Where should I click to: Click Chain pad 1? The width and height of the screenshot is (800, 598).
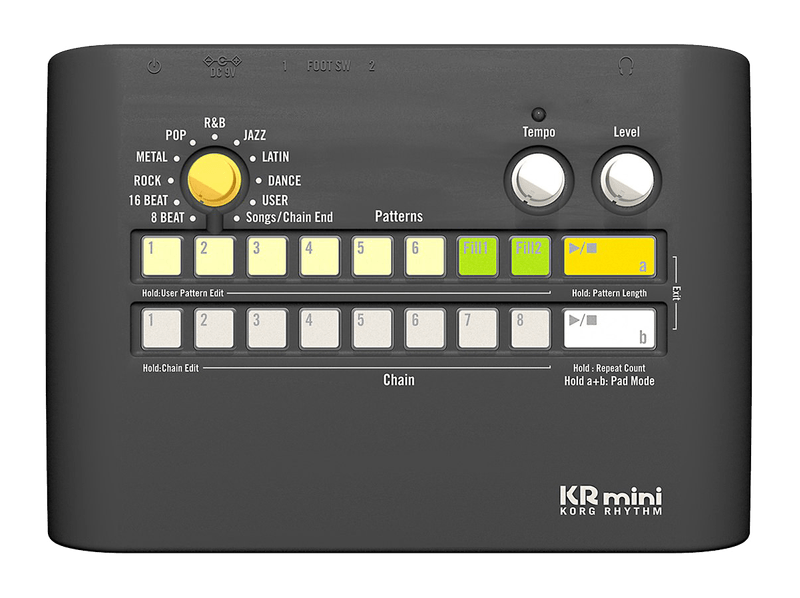(x=162, y=329)
